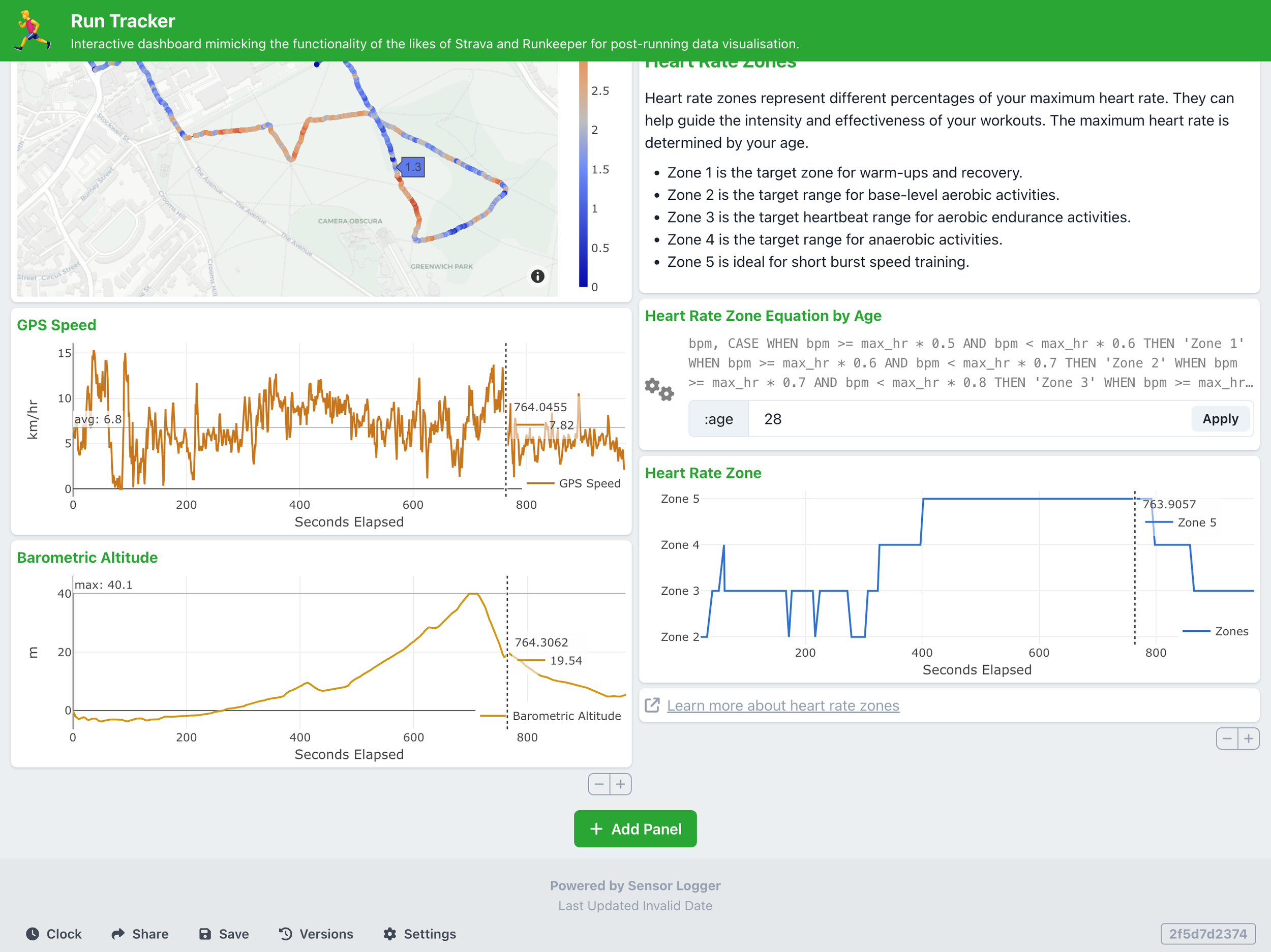
Task: Click the speed color scale bar on map
Action: pos(583,172)
